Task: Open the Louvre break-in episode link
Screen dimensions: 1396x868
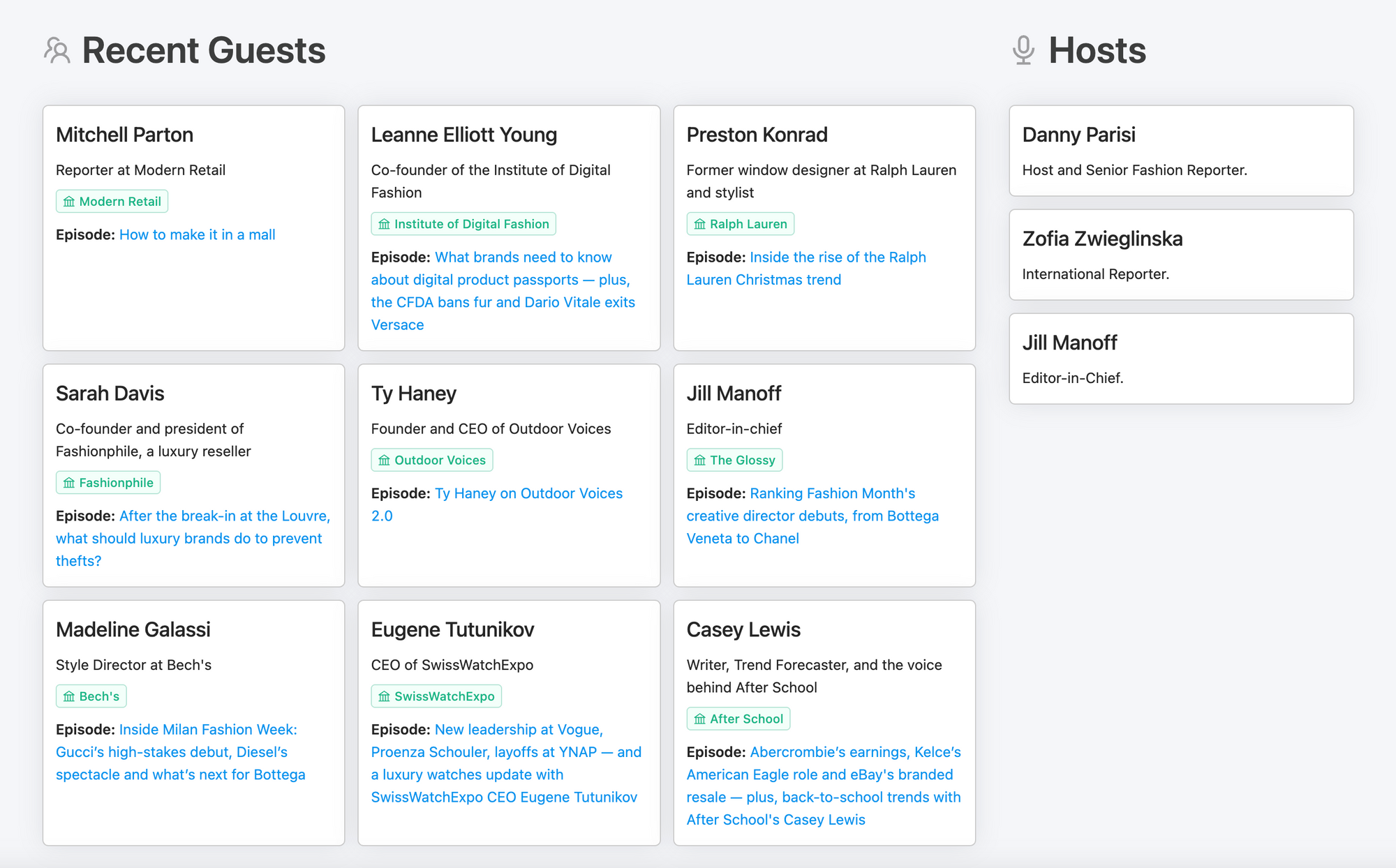Action: (224, 516)
